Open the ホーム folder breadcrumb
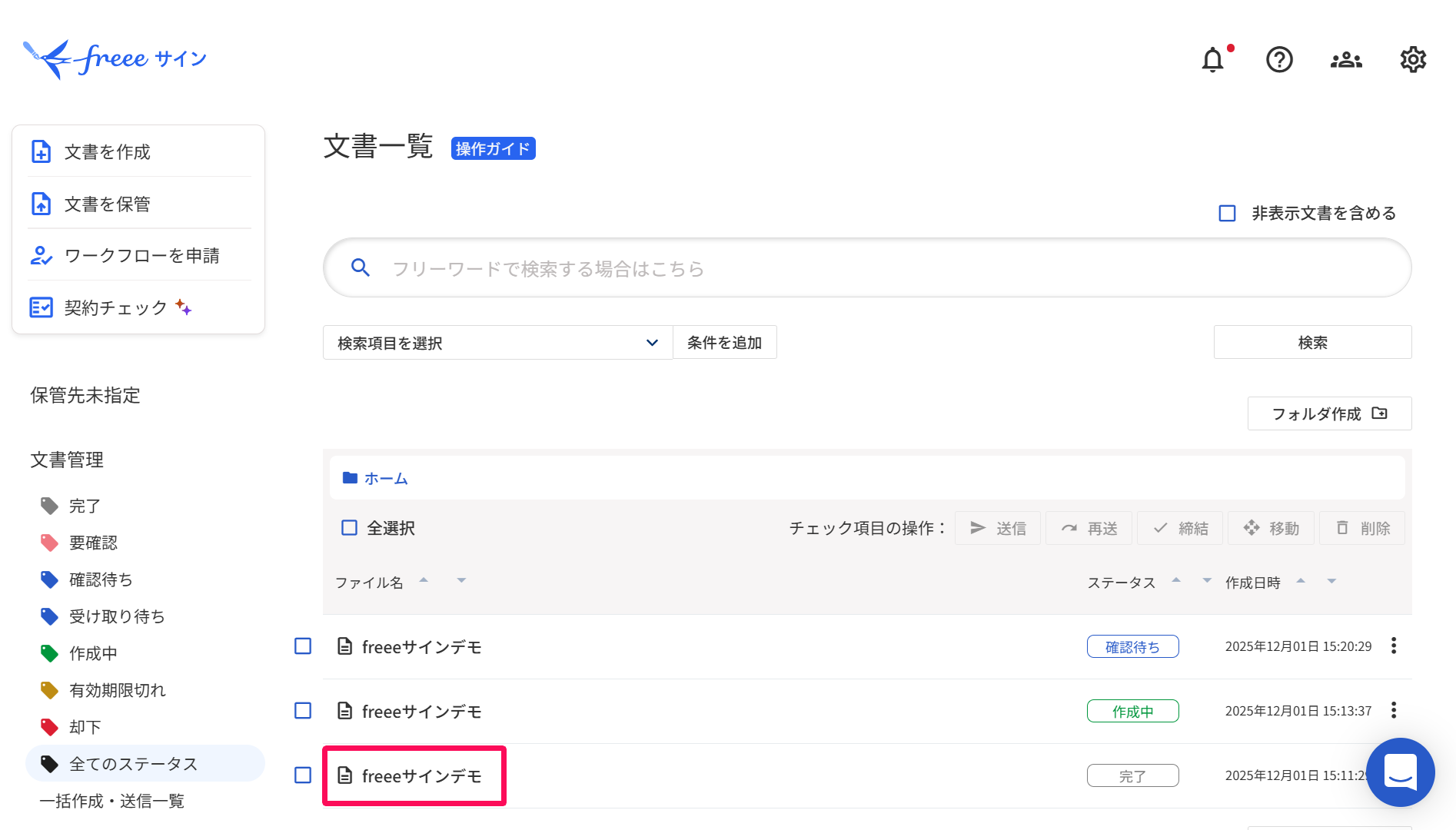The image size is (1456, 830). [375, 478]
